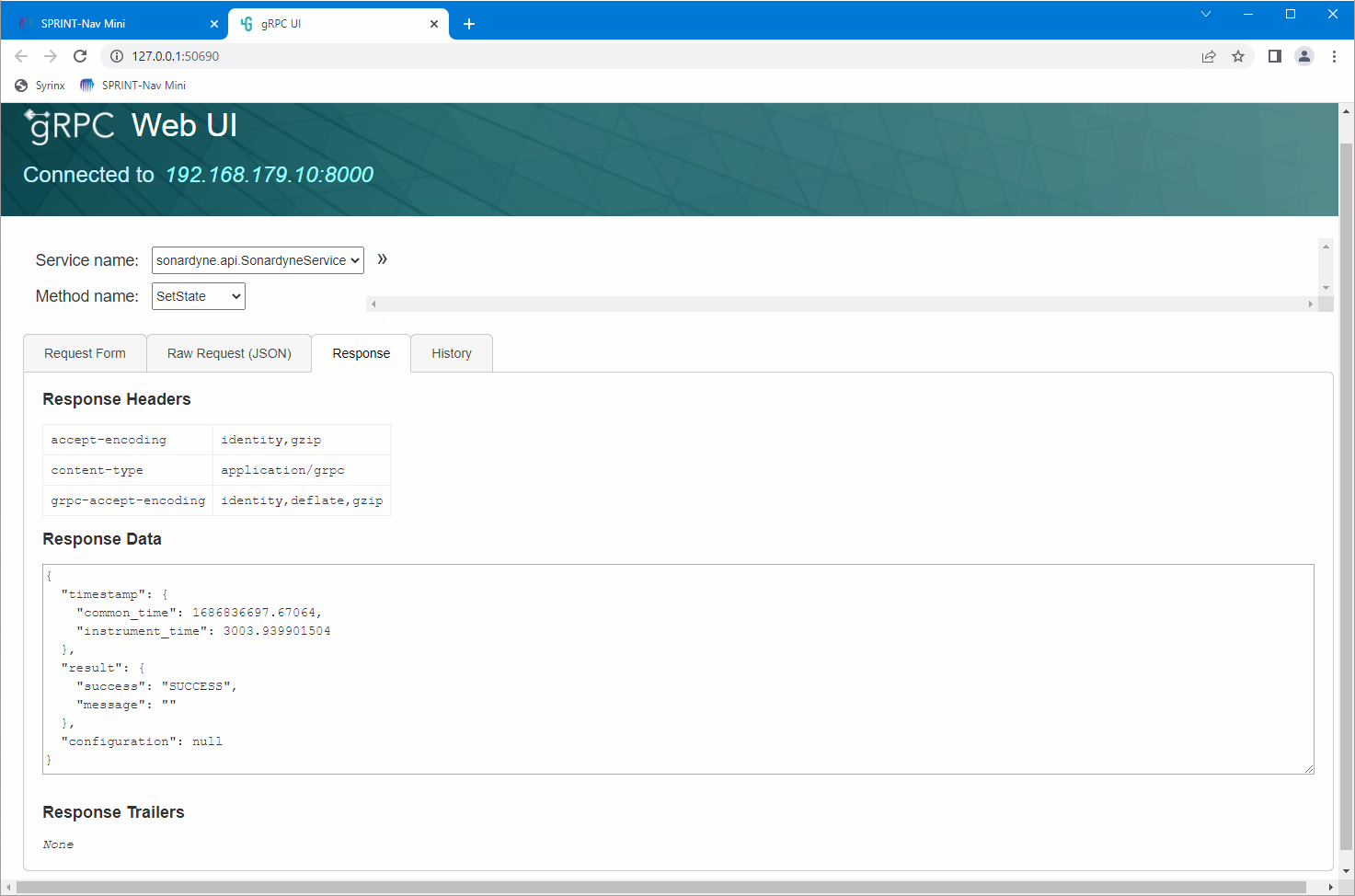Screen dimensions: 1355x896
Task: Bookmark this page with star icon
Action: pos(1238,56)
